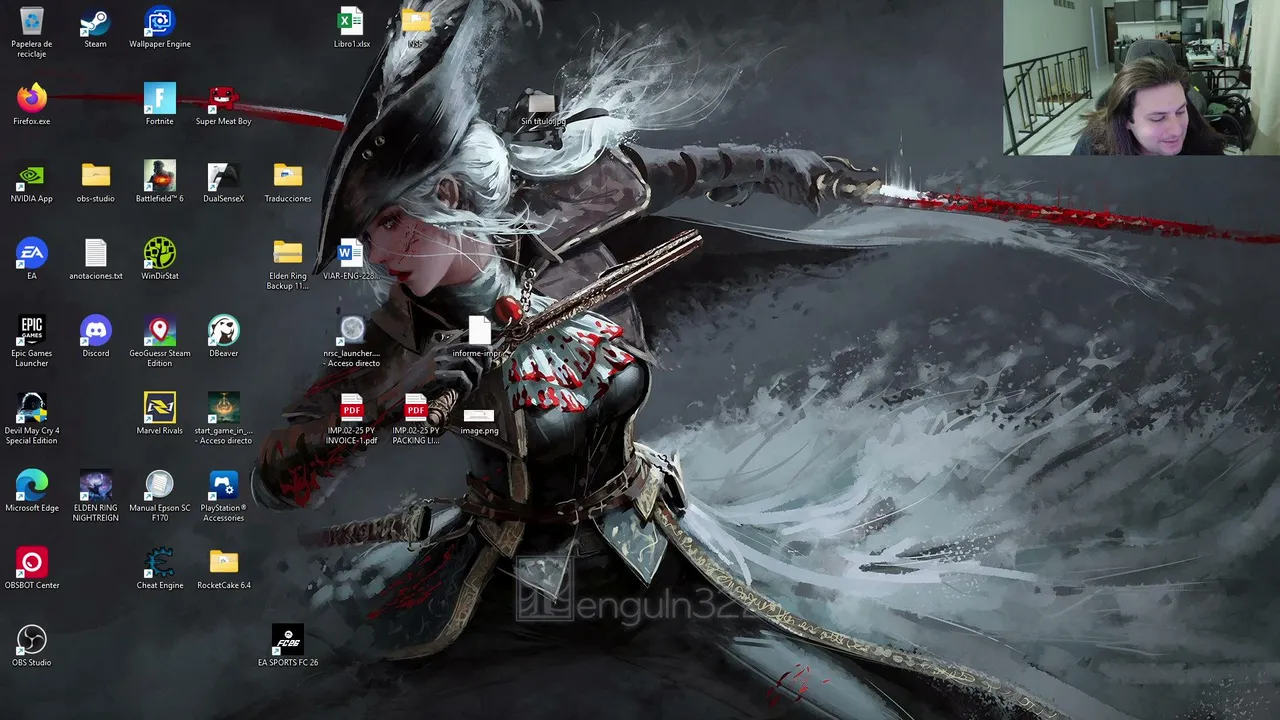Open the Manual Epson SC F170 shortcut
This screenshot has height=720, width=1280.
[x=159, y=484]
